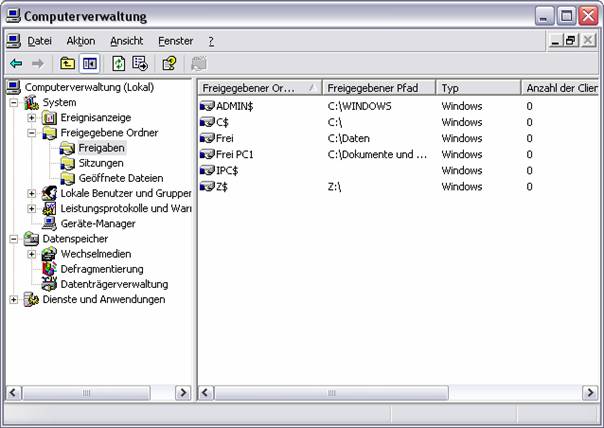Click the C:\WINDOWS path cell

(x=359, y=106)
